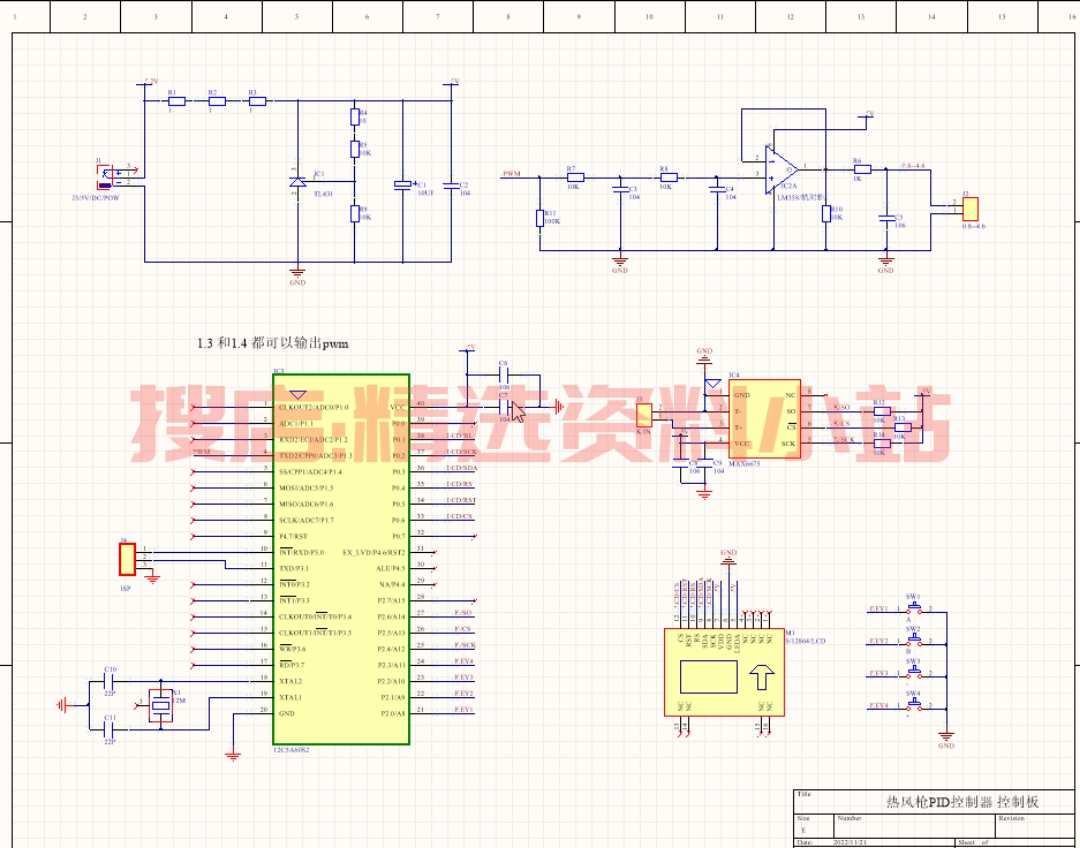The image size is (1080, 848).
Task: Click the note text about 1.3 and 1.4 pwm
Action: click(273, 343)
